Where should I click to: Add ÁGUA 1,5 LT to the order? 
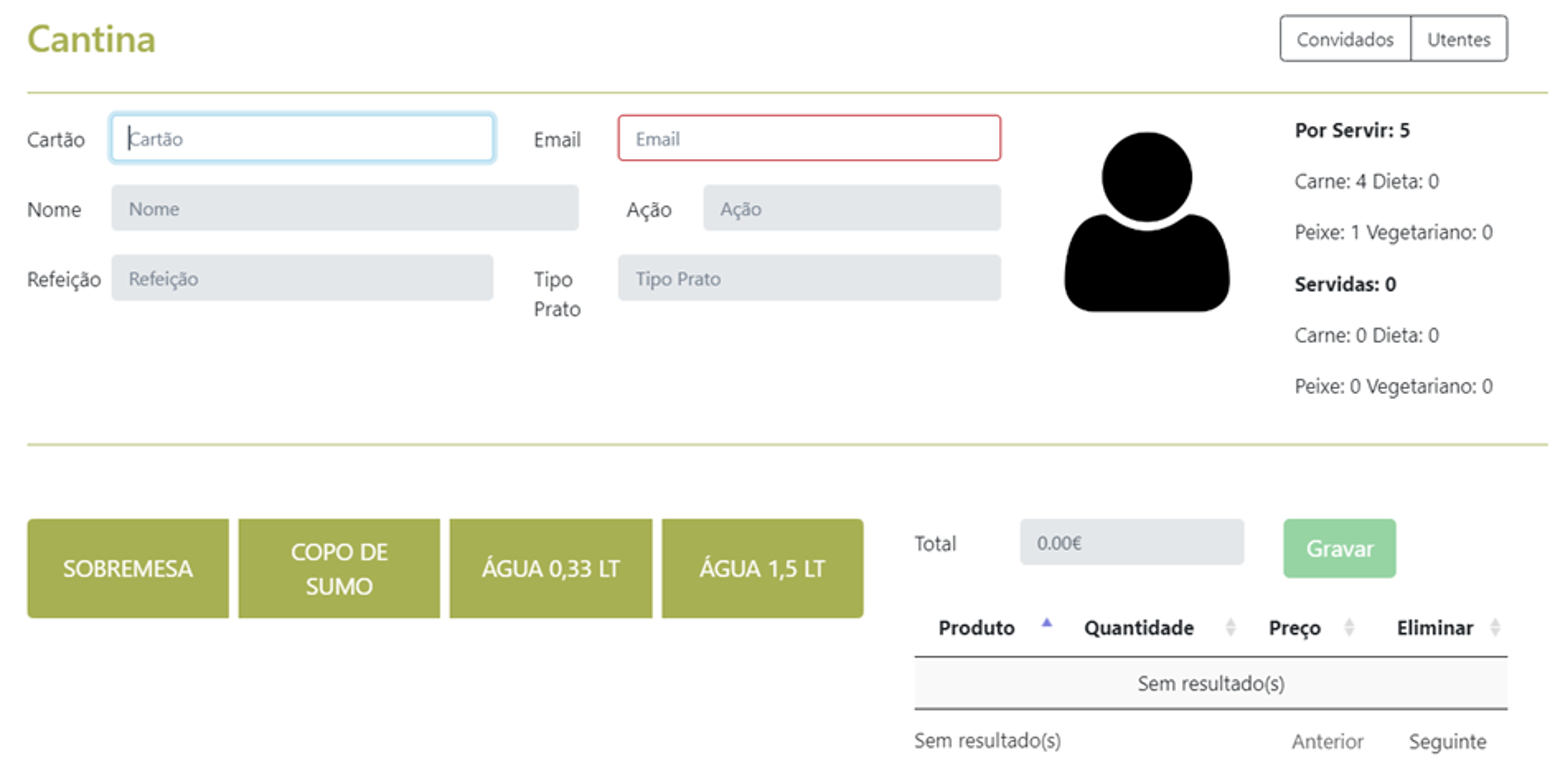(x=762, y=567)
